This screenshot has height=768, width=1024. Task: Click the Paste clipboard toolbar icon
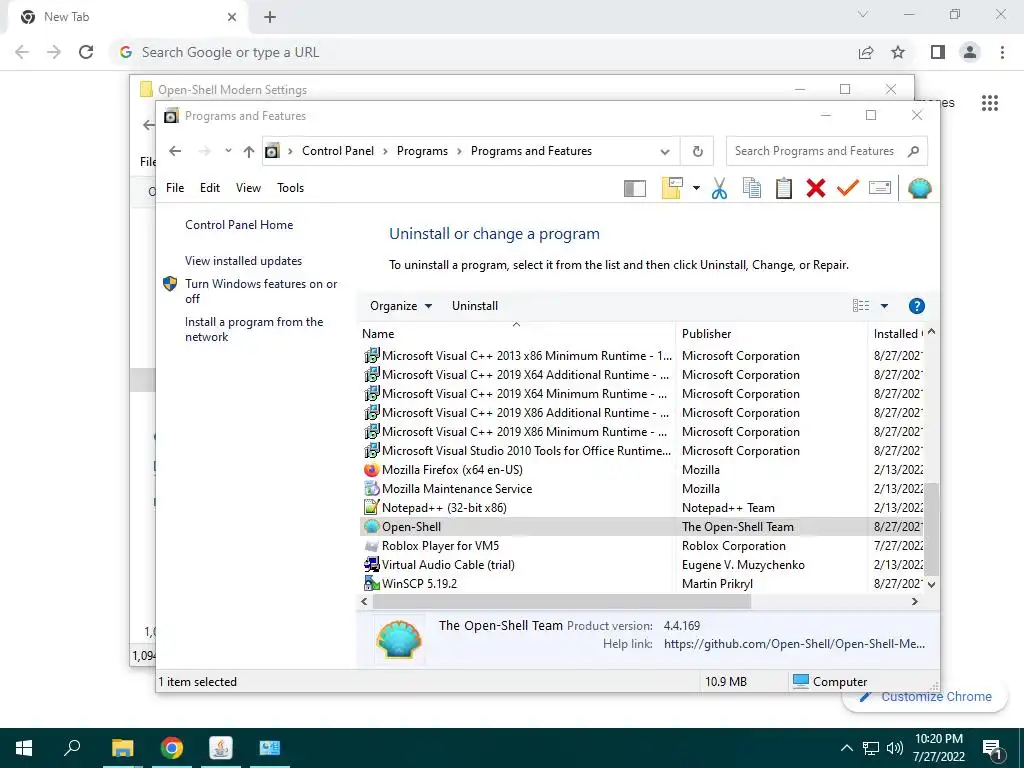(x=784, y=189)
